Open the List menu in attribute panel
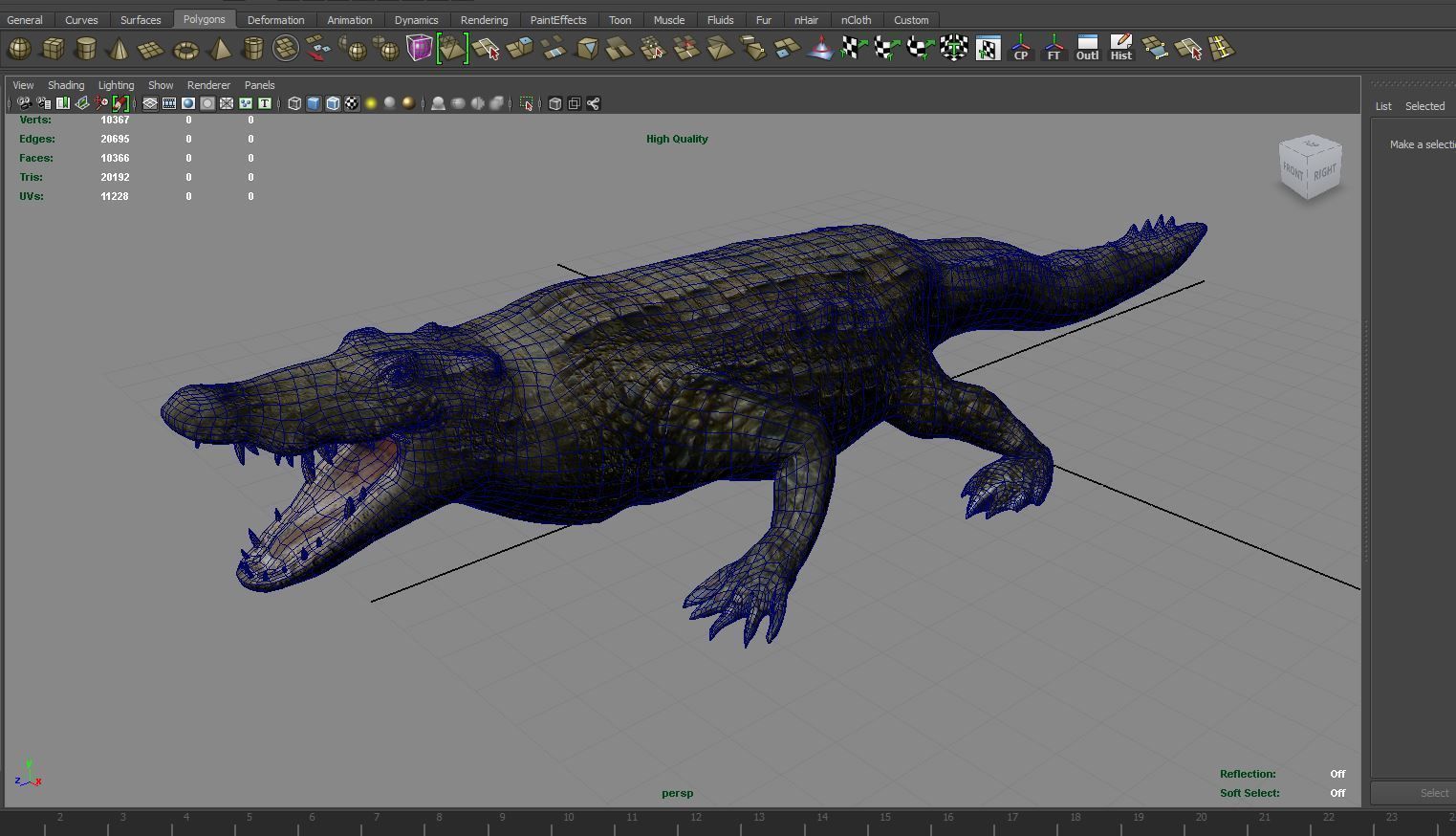The height and width of the screenshot is (836, 1456). click(1383, 106)
